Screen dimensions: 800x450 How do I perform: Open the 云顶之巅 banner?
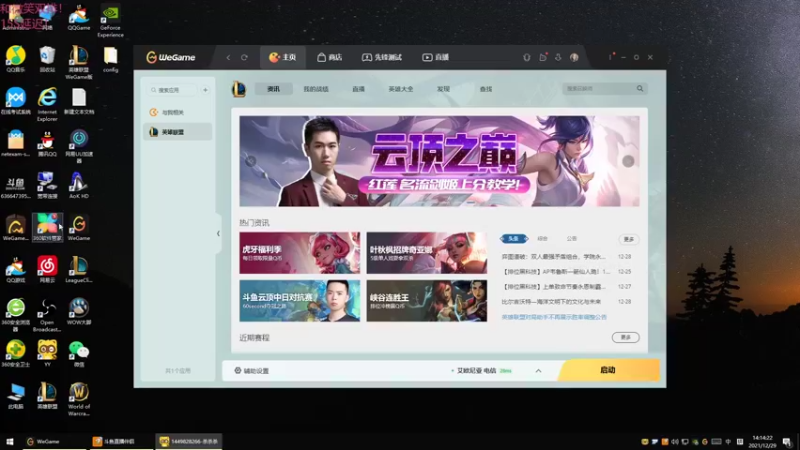(x=439, y=161)
